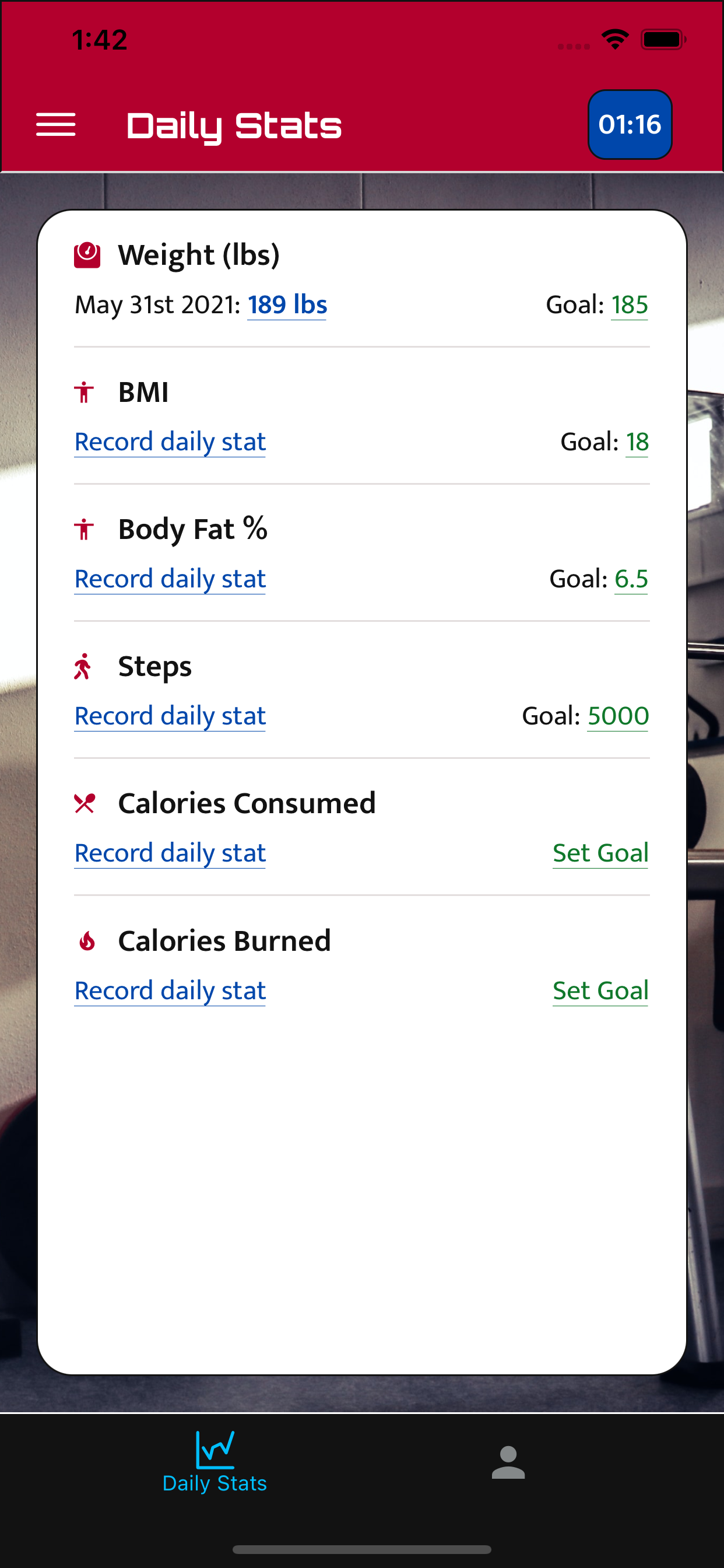The width and height of the screenshot is (724, 1568).
Task: Tap the BMI person icon
Action: click(84, 392)
